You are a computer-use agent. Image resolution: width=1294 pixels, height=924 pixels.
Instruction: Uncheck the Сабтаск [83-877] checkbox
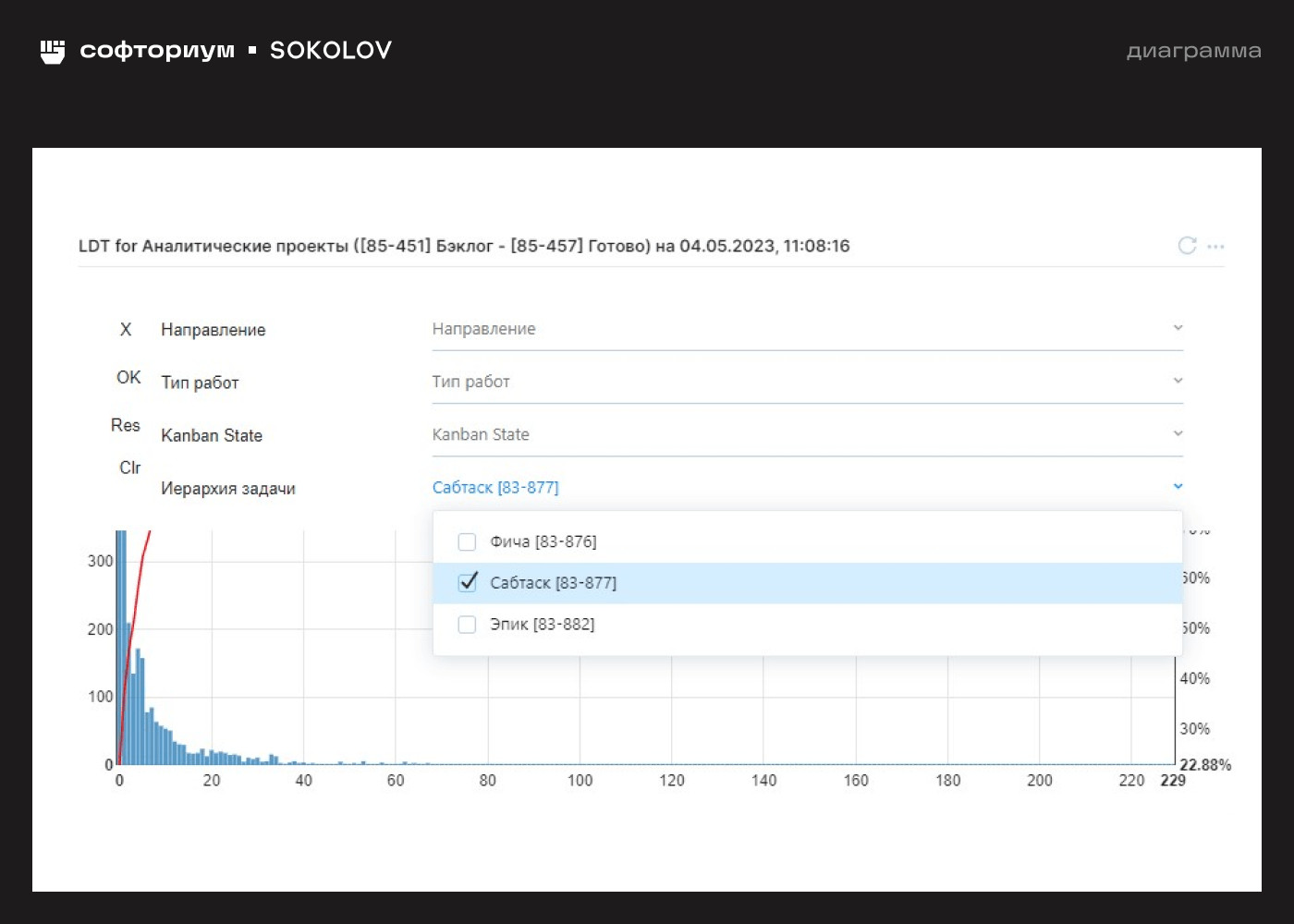tap(468, 582)
